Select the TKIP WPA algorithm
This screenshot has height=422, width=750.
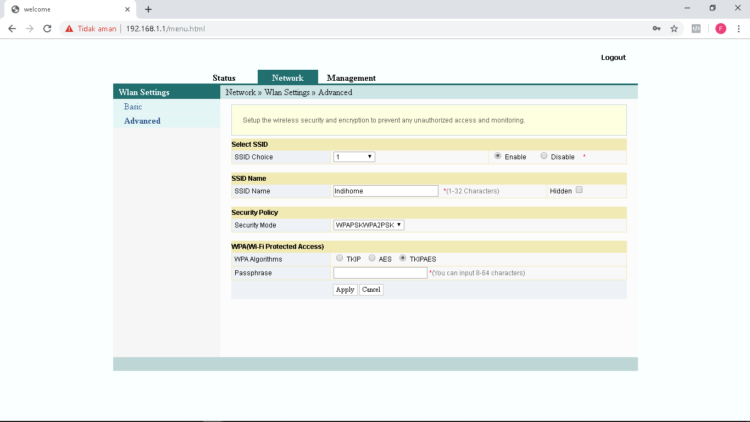click(339, 258)
